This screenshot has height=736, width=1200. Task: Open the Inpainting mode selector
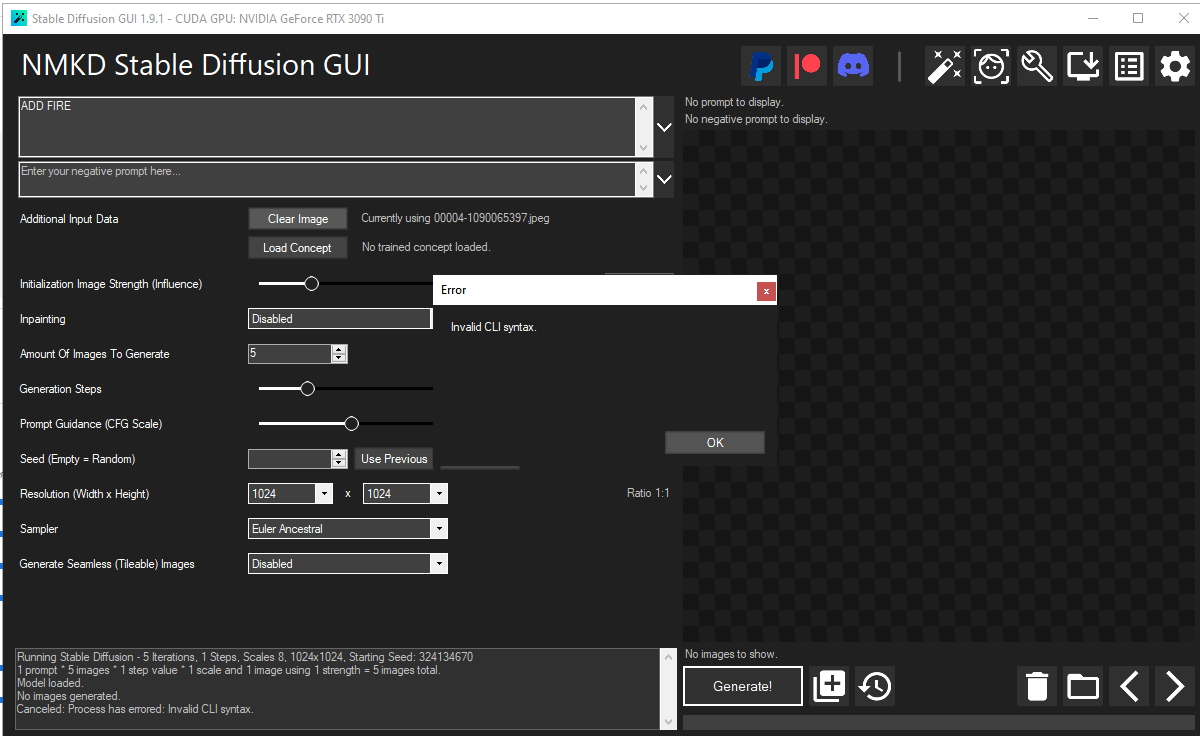pos(340,318)
